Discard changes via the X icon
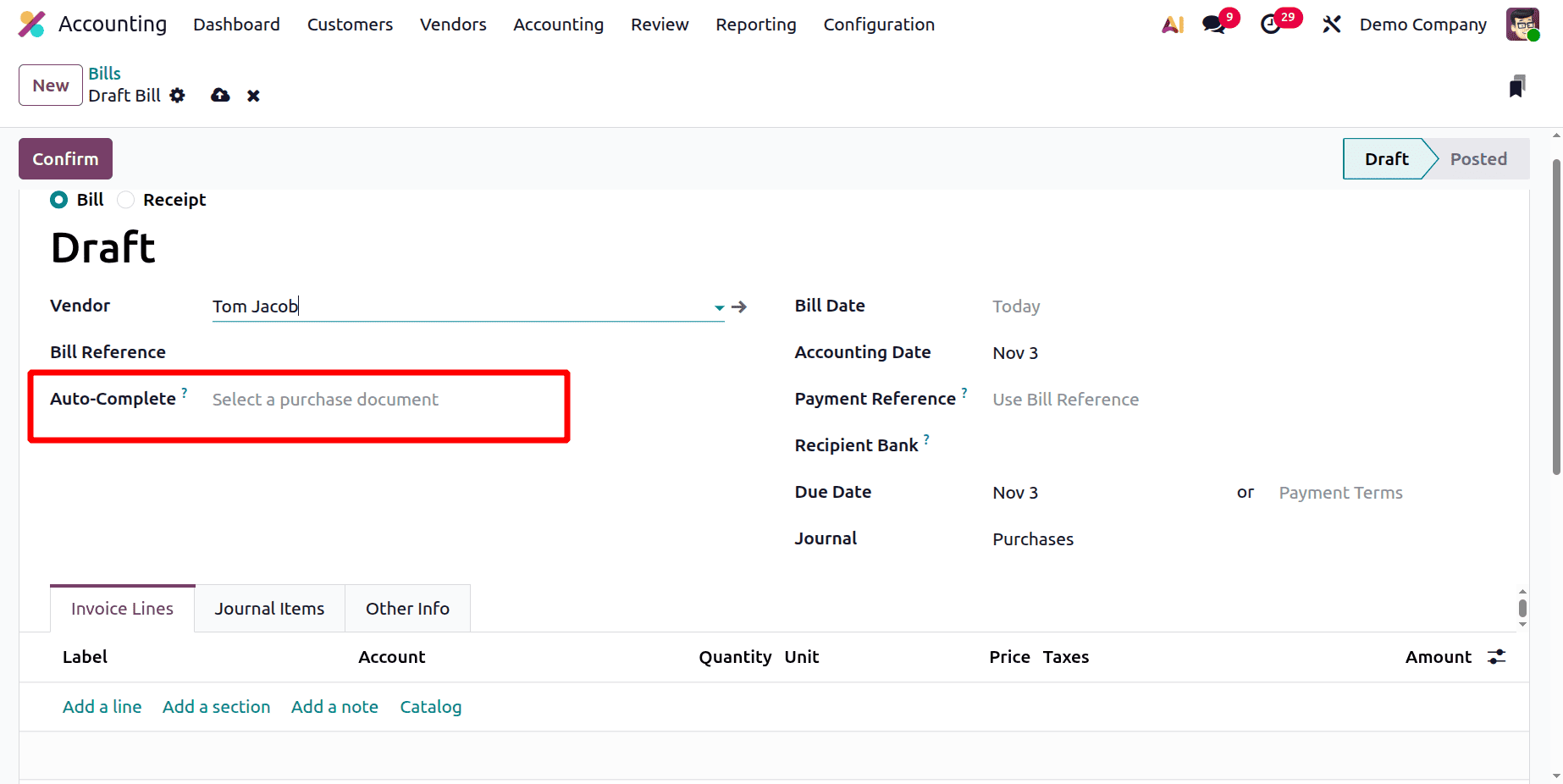The width and height of the screenshot is (1563, 784). [252, 96]
